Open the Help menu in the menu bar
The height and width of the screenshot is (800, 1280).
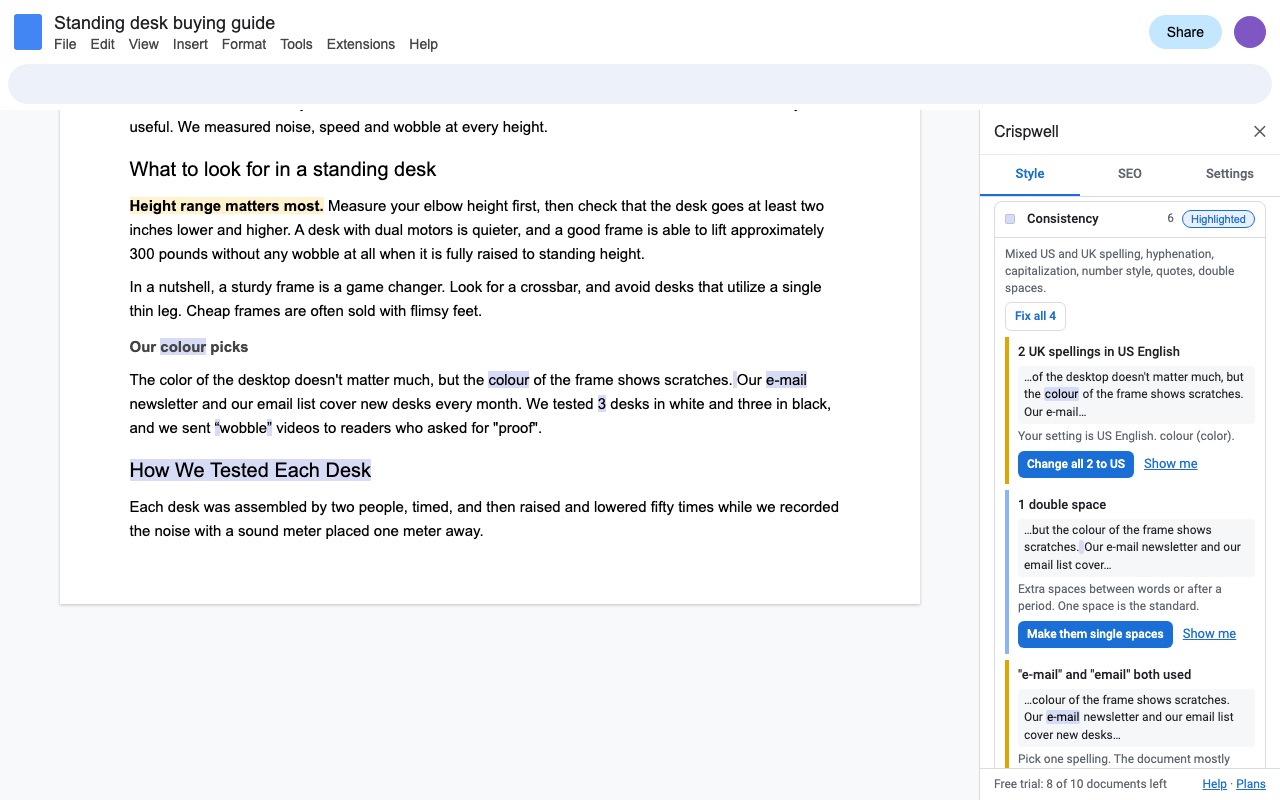(423, 44)
